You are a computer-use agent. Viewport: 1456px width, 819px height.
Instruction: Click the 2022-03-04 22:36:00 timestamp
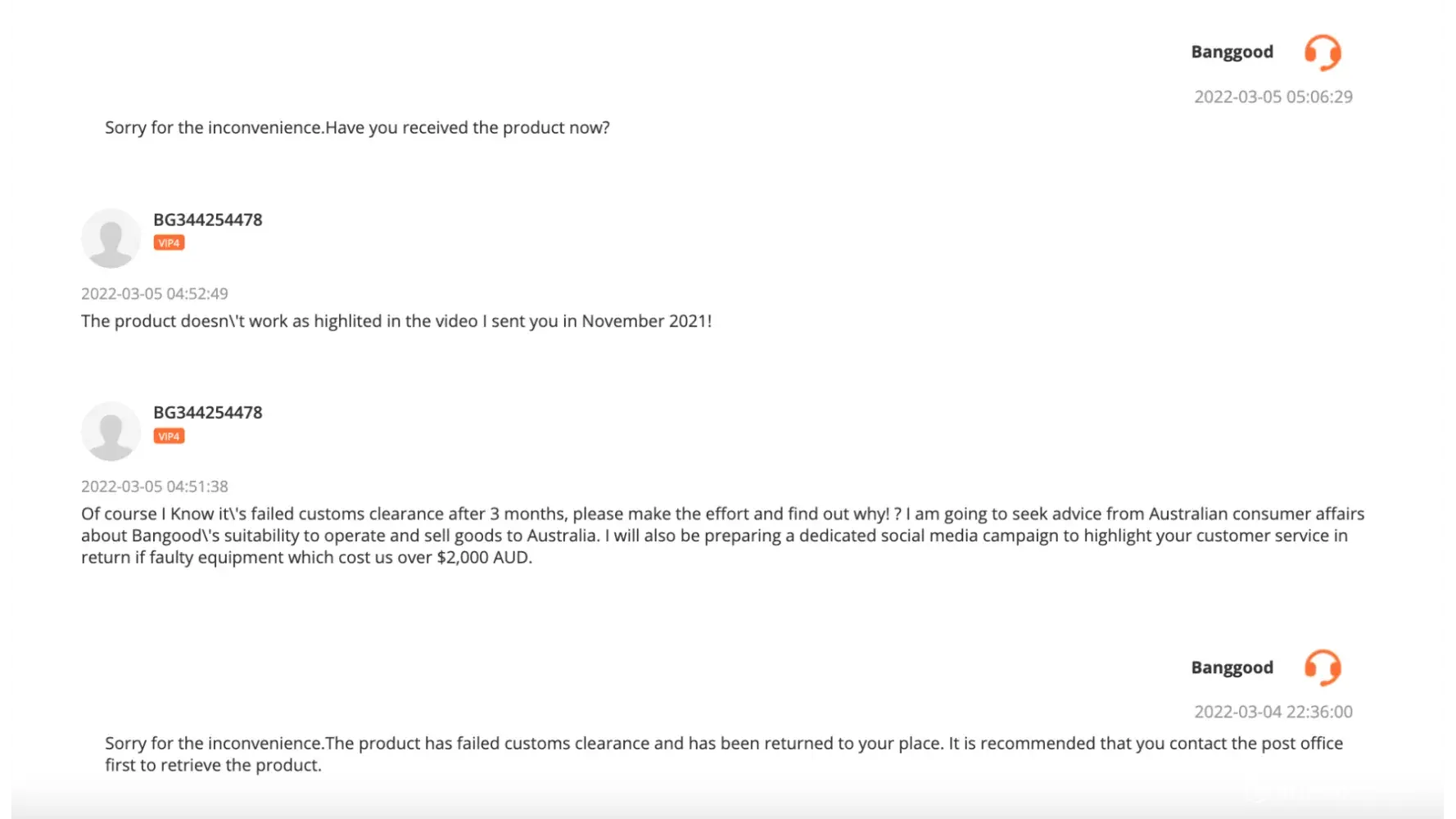pyautogui.click(x=1273, y=712)
